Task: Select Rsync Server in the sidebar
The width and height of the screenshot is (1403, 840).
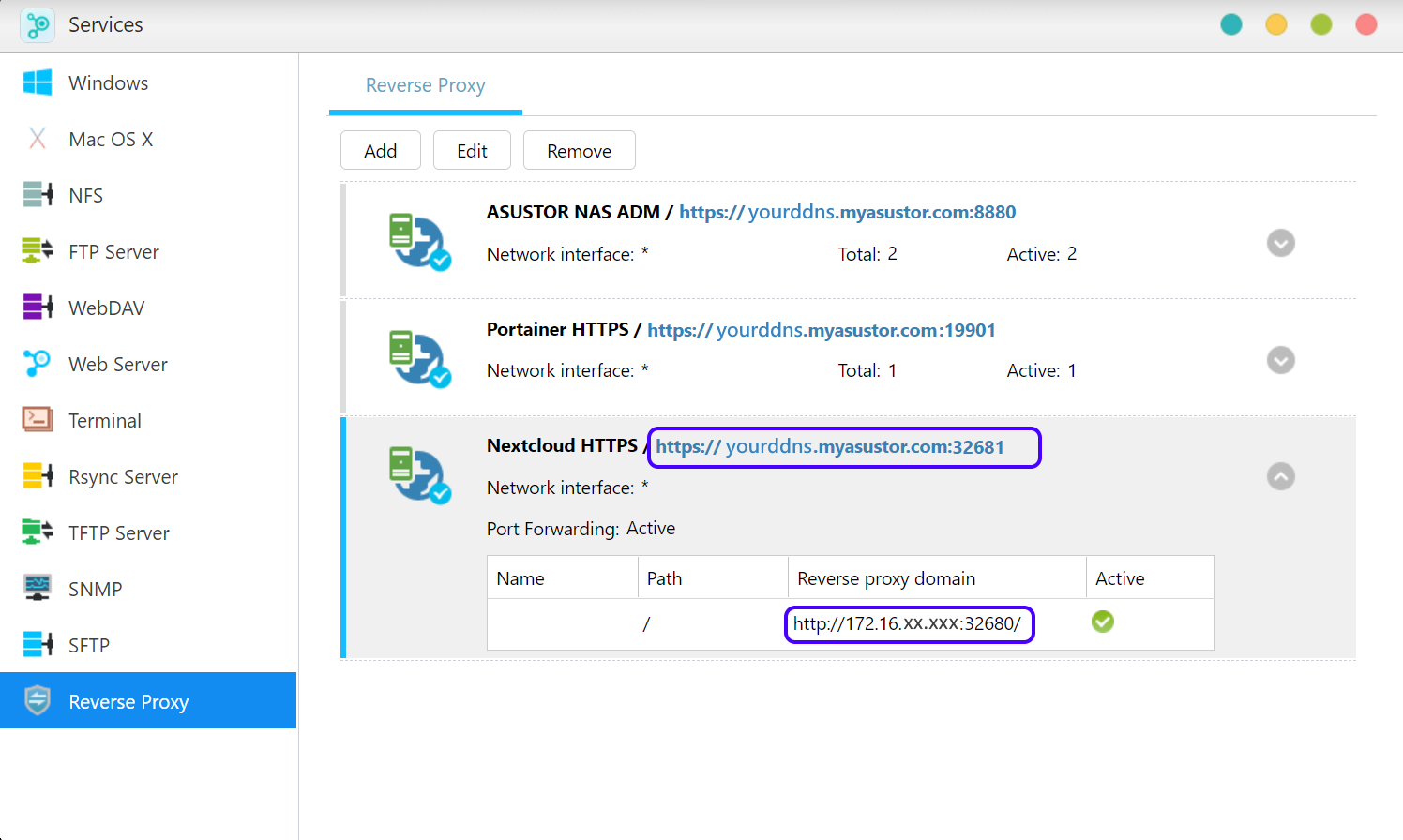Action: (148, 476)
